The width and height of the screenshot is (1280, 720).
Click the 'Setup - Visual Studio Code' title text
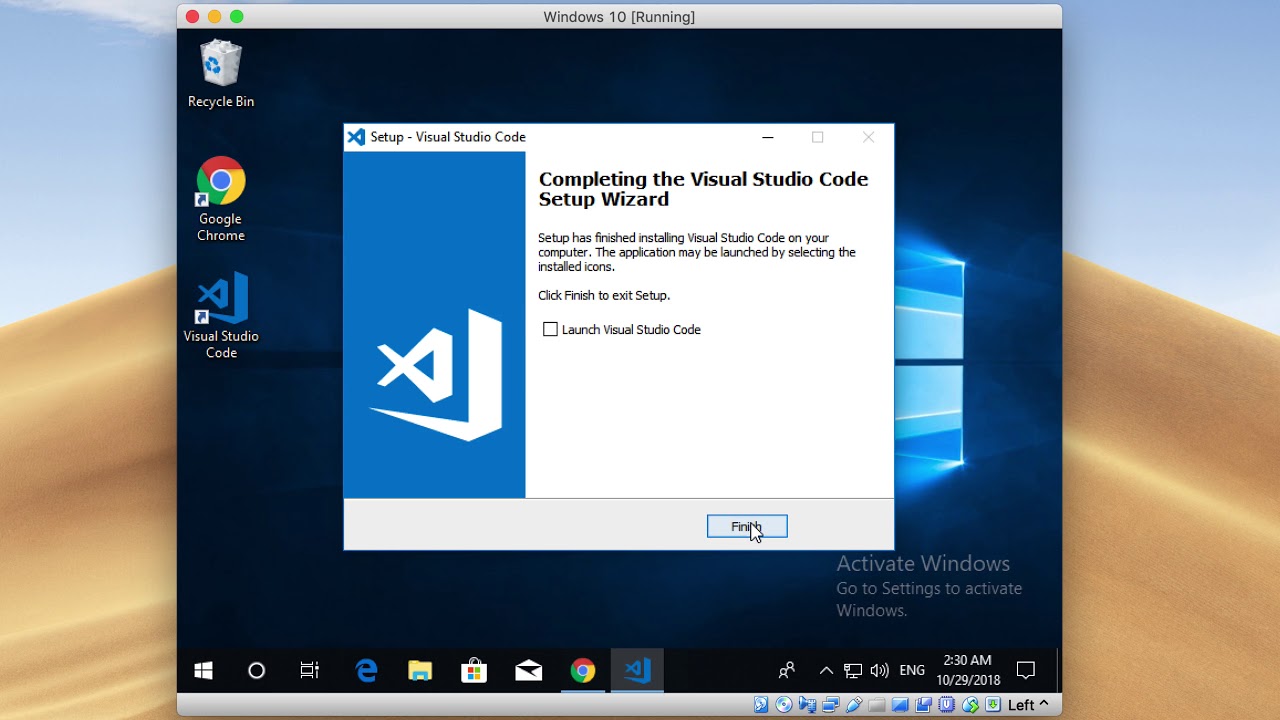click(x=448, y=137)
